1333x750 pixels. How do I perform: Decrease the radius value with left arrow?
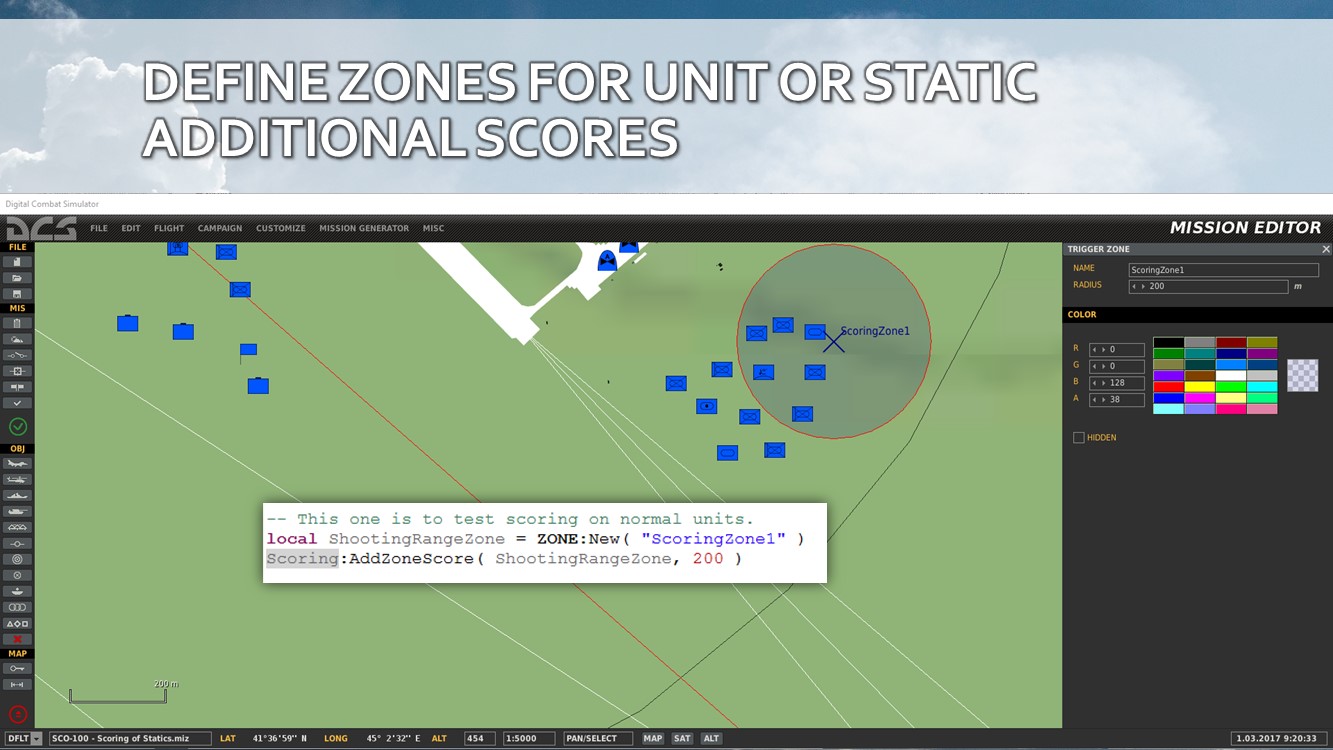pos(1135,287)
